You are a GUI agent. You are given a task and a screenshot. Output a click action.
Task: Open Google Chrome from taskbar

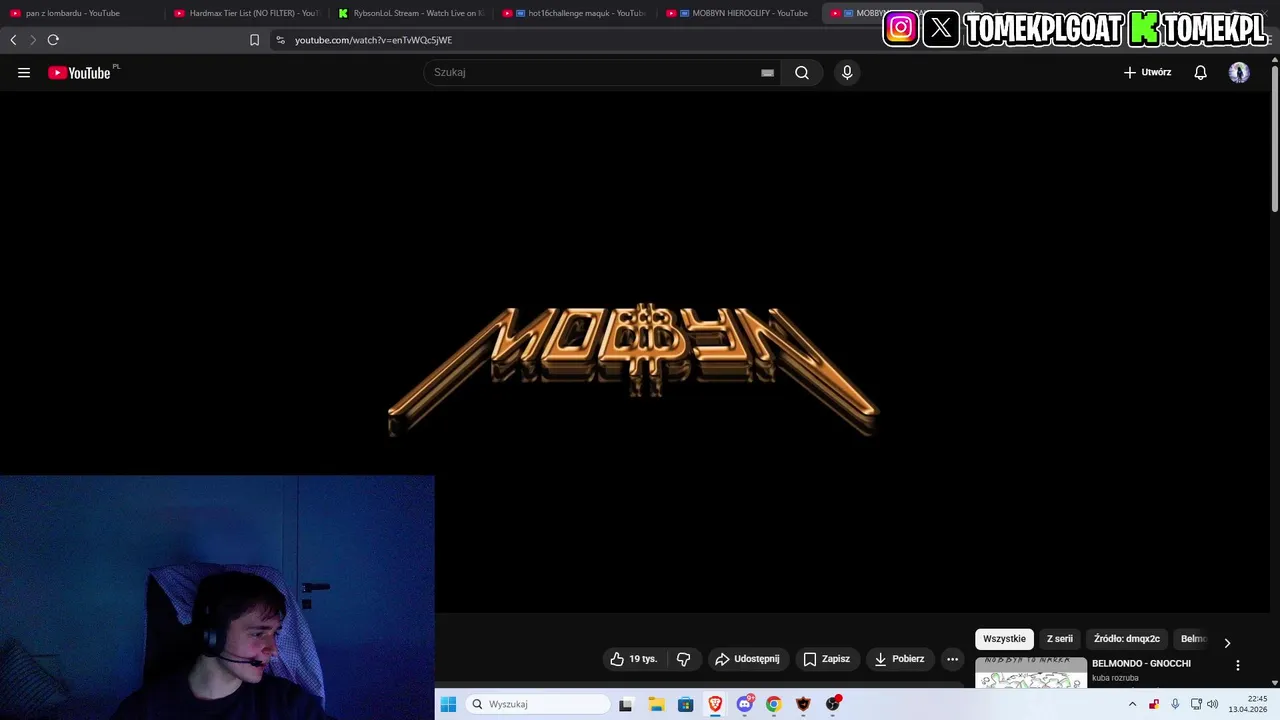[774, 704]
